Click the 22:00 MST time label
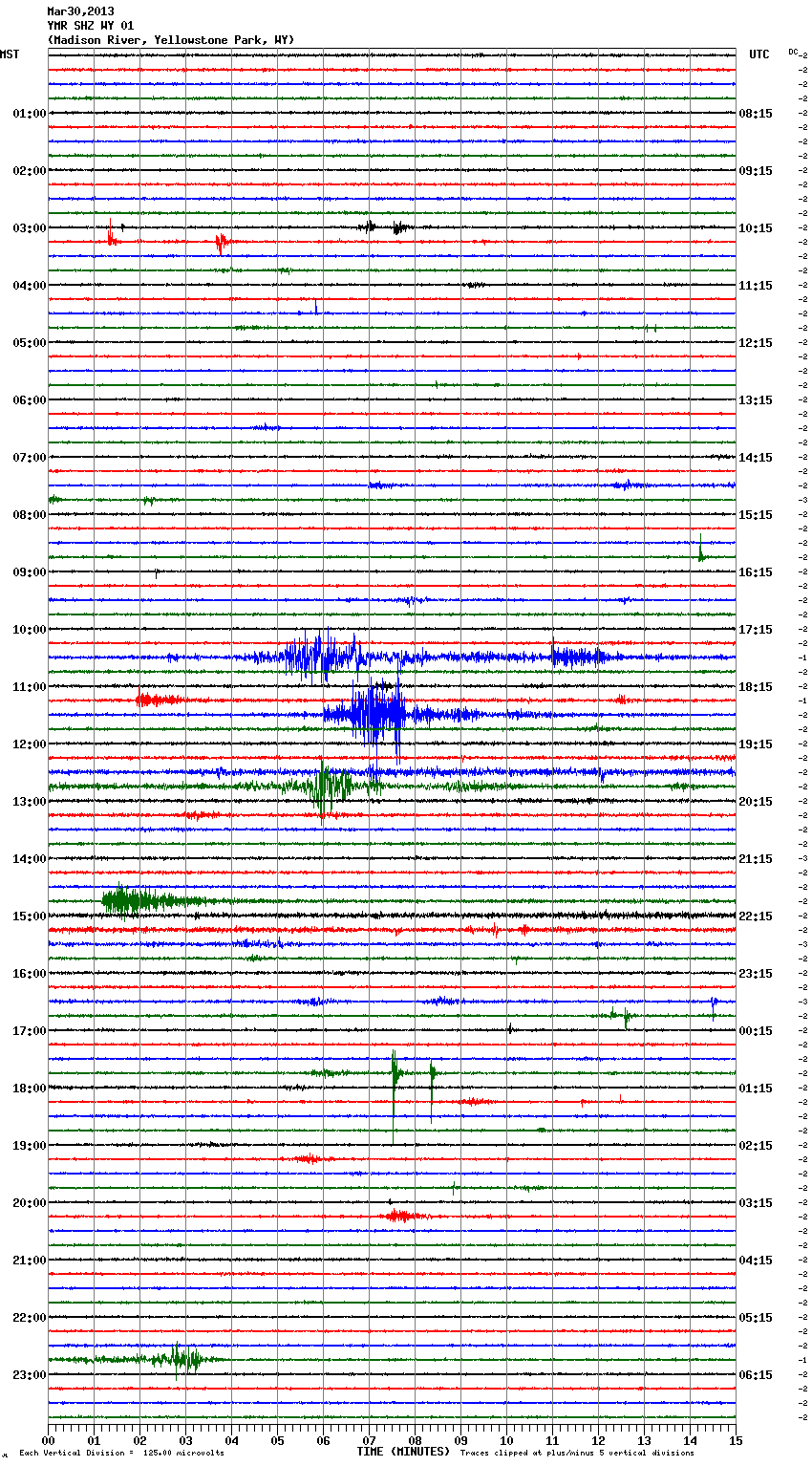The image size is (812, 1466). point(30,1318)
